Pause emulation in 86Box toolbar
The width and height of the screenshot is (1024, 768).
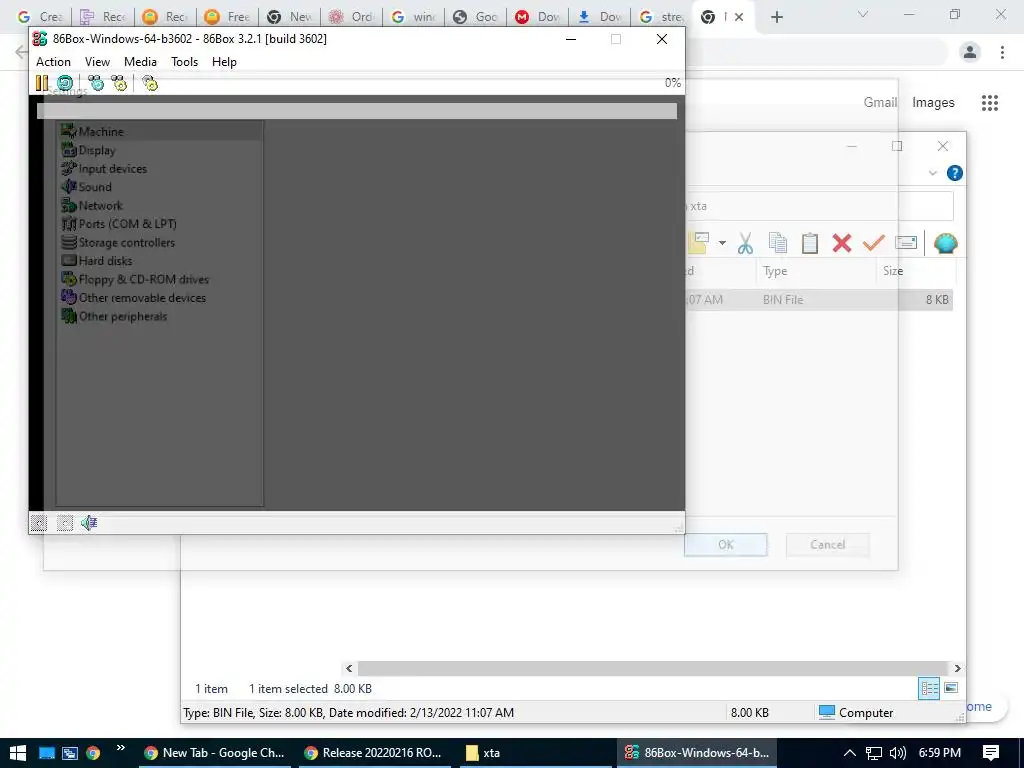42,83
